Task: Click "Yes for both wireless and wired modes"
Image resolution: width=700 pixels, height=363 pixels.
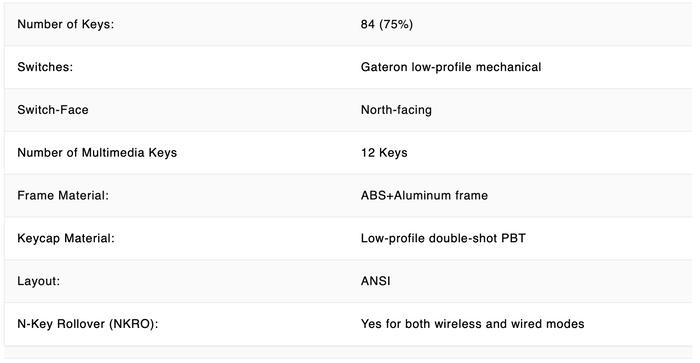Action: pyautogui.click(x=472, y=324)
